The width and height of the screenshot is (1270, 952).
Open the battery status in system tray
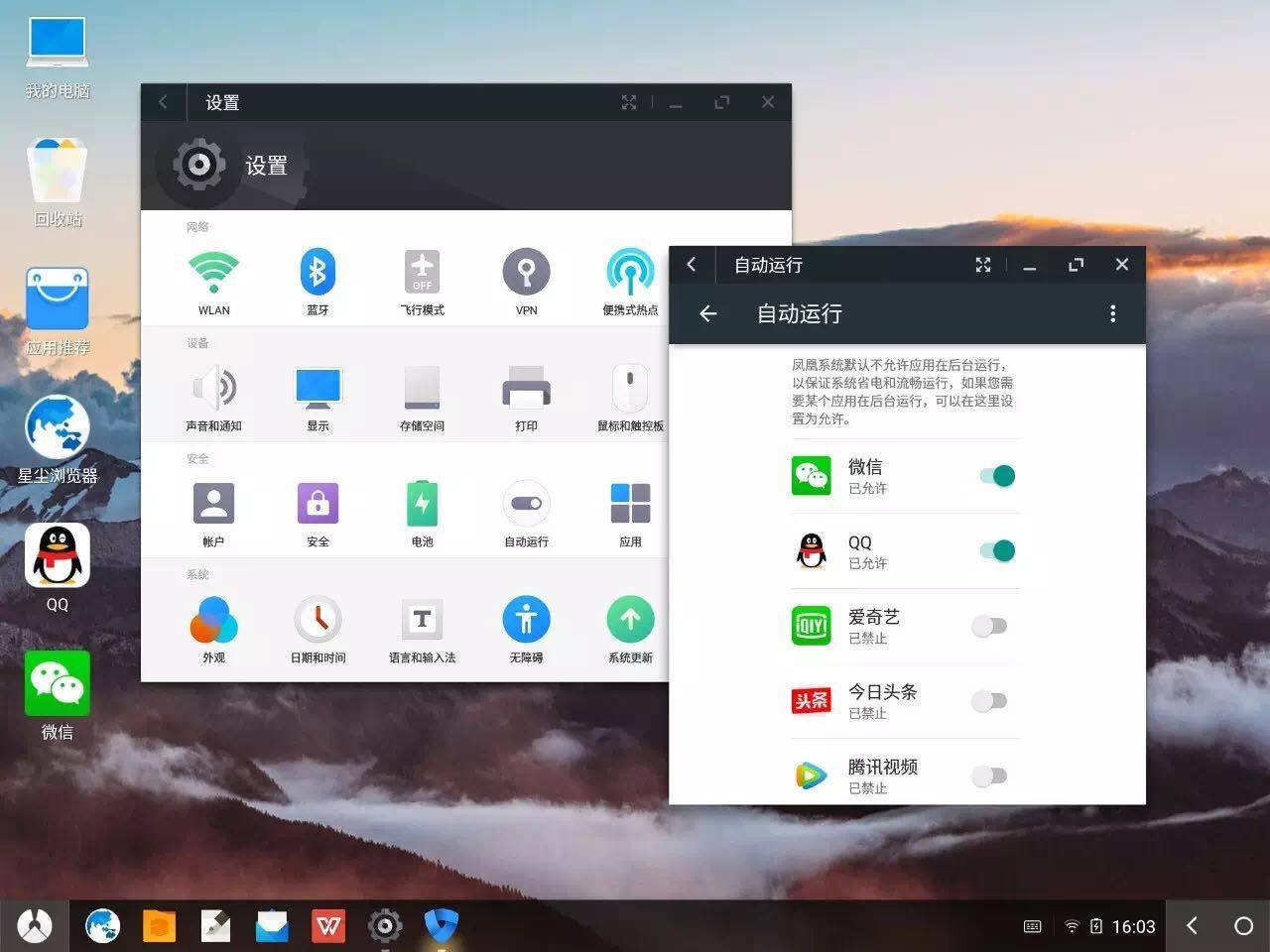pyautogui.click(x=1096, y=926)
